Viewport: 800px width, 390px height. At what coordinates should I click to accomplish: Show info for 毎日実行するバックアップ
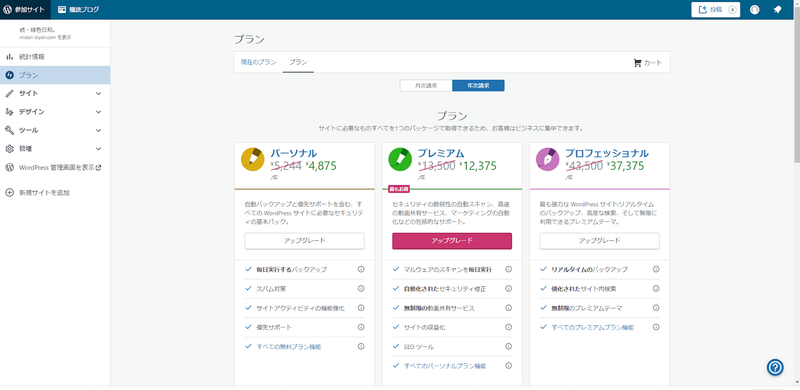coord(361,269)
